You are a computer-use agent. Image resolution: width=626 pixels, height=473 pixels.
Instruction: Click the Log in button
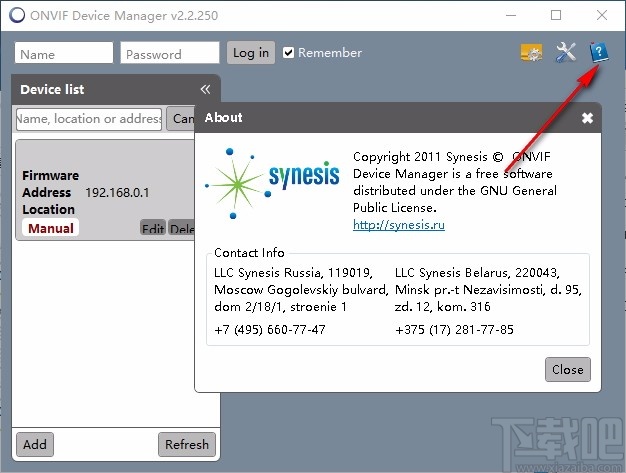(251, 53)
